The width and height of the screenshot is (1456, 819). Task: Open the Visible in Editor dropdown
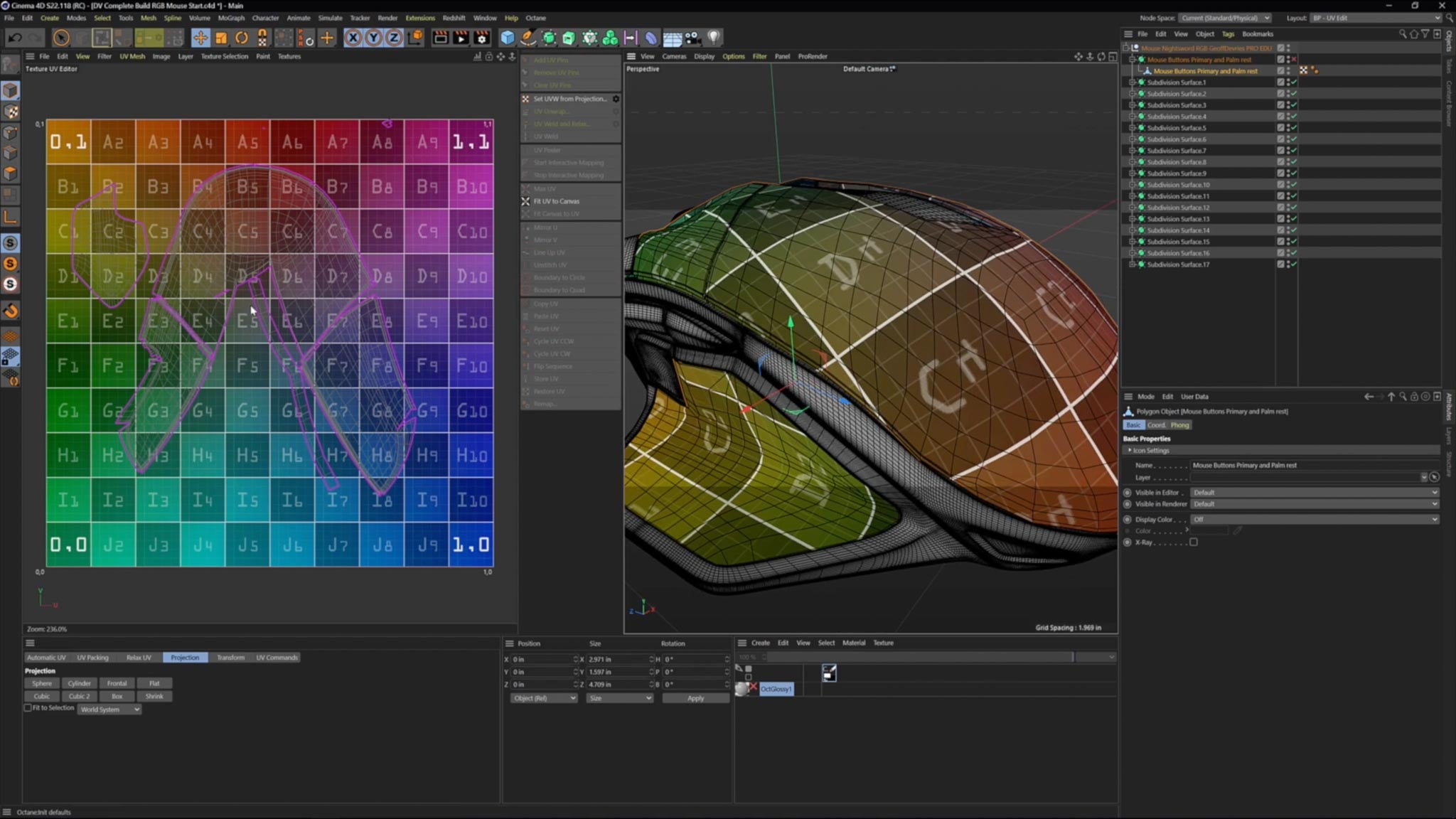pyautogui.click(x=1315, y=492)
